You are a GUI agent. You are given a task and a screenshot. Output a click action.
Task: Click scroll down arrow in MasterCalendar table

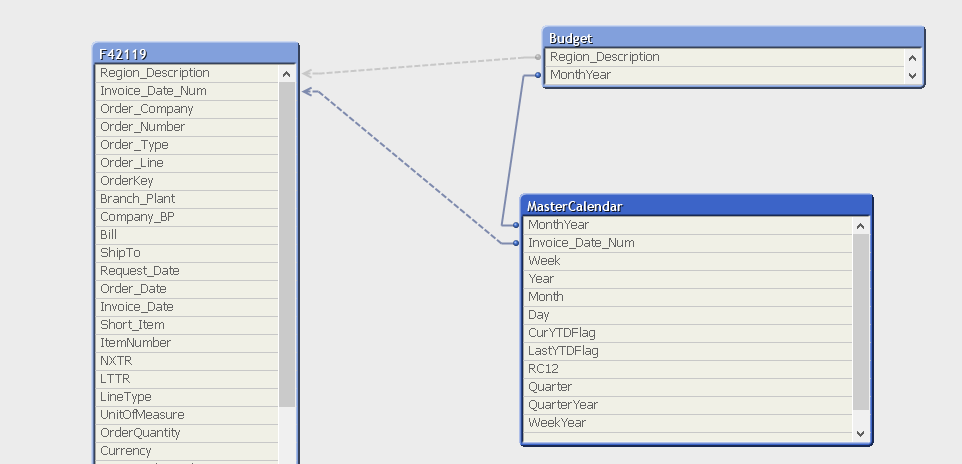861,433
